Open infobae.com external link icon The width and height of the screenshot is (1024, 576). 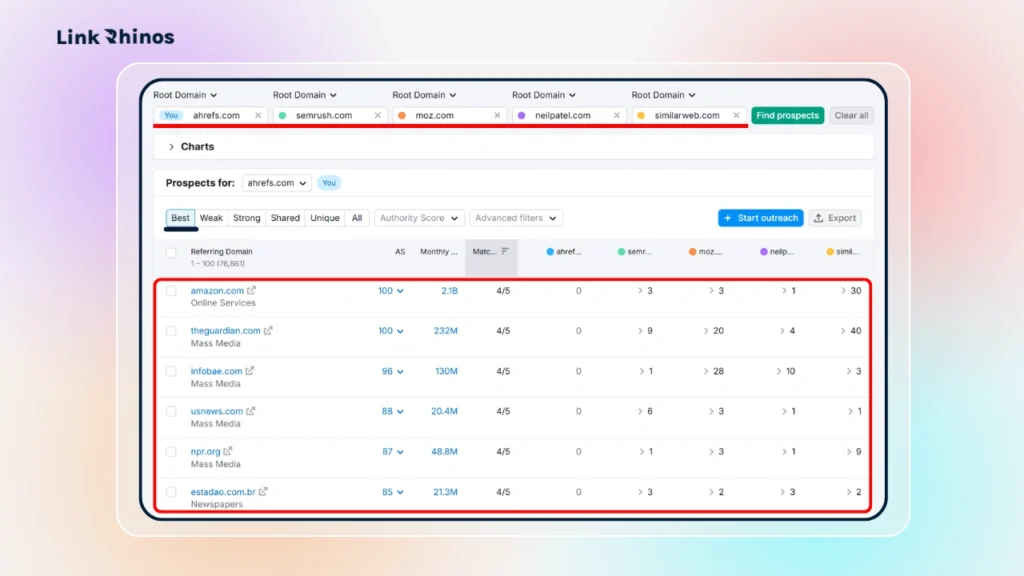(x=249, y=370)
